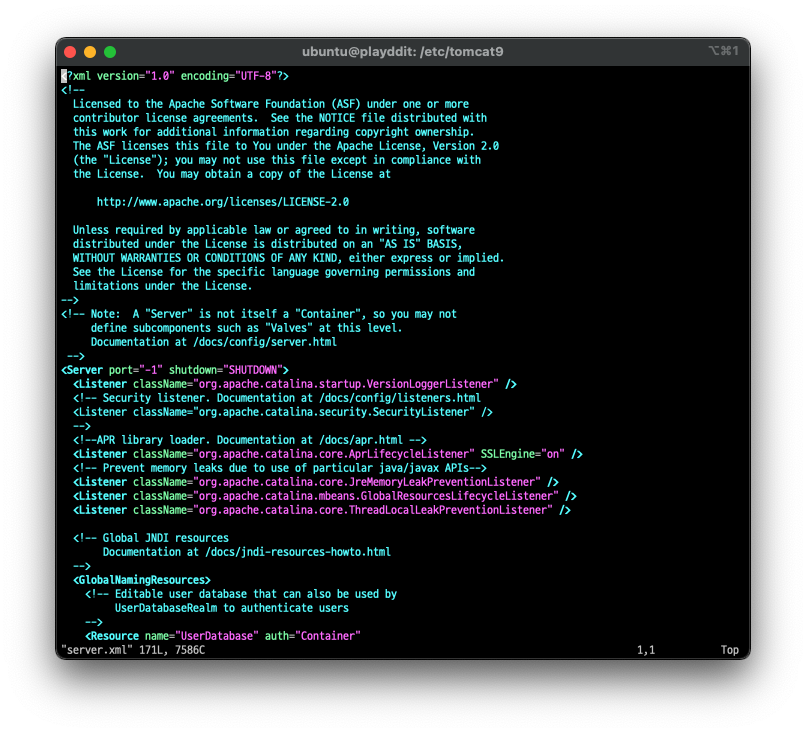Click the line starting 'contributor license agreements'

pos(280,118)
